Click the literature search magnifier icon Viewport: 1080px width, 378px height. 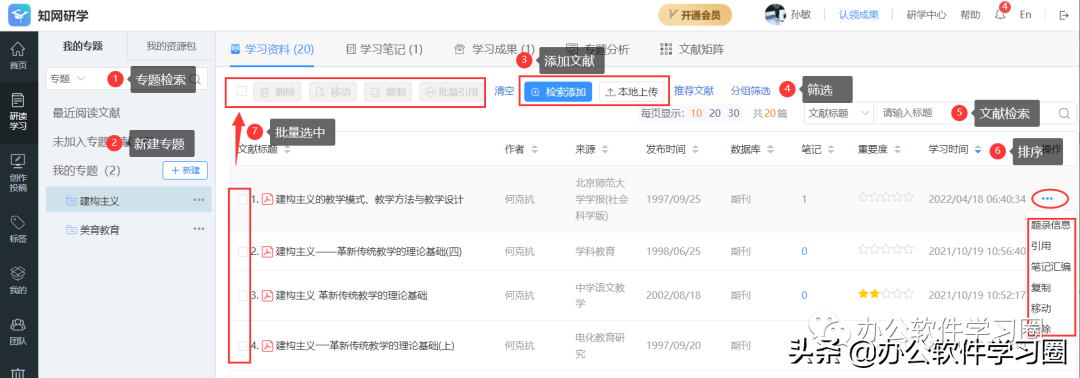click(1064, 113)
